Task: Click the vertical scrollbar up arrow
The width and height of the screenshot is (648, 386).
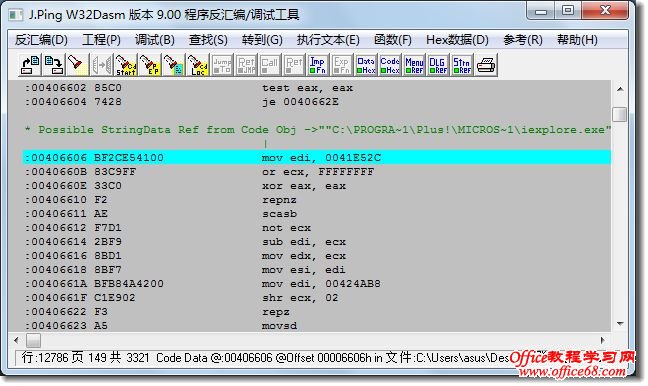Action: coord(620,89)
